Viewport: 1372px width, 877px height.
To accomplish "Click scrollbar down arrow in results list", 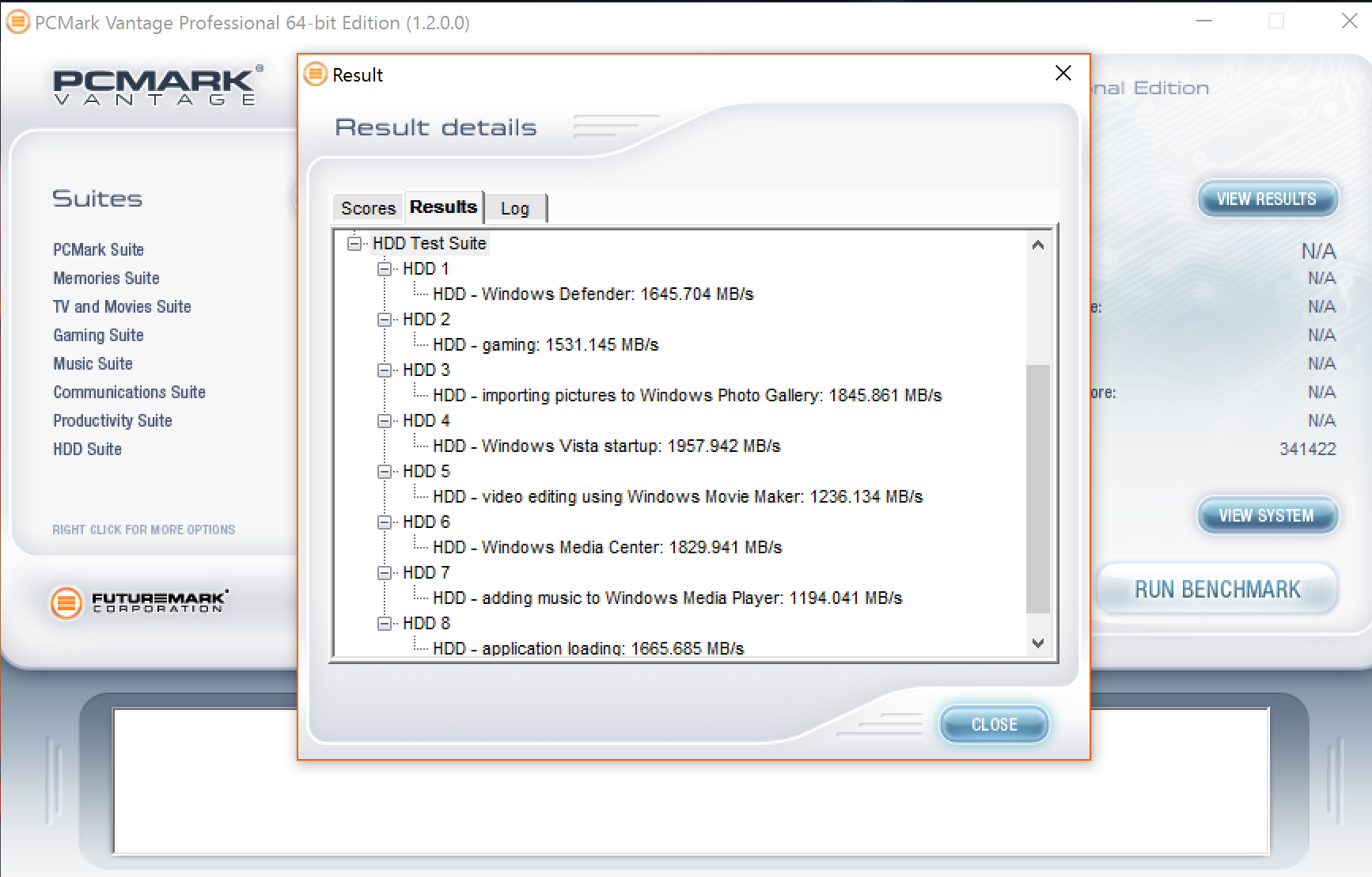I will (x=1038, y=644).
